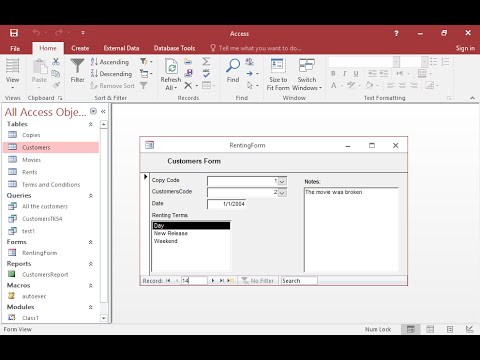This screenshot has width=480, height=360.
Task: Click the record Search box
Action: (299, 281)
